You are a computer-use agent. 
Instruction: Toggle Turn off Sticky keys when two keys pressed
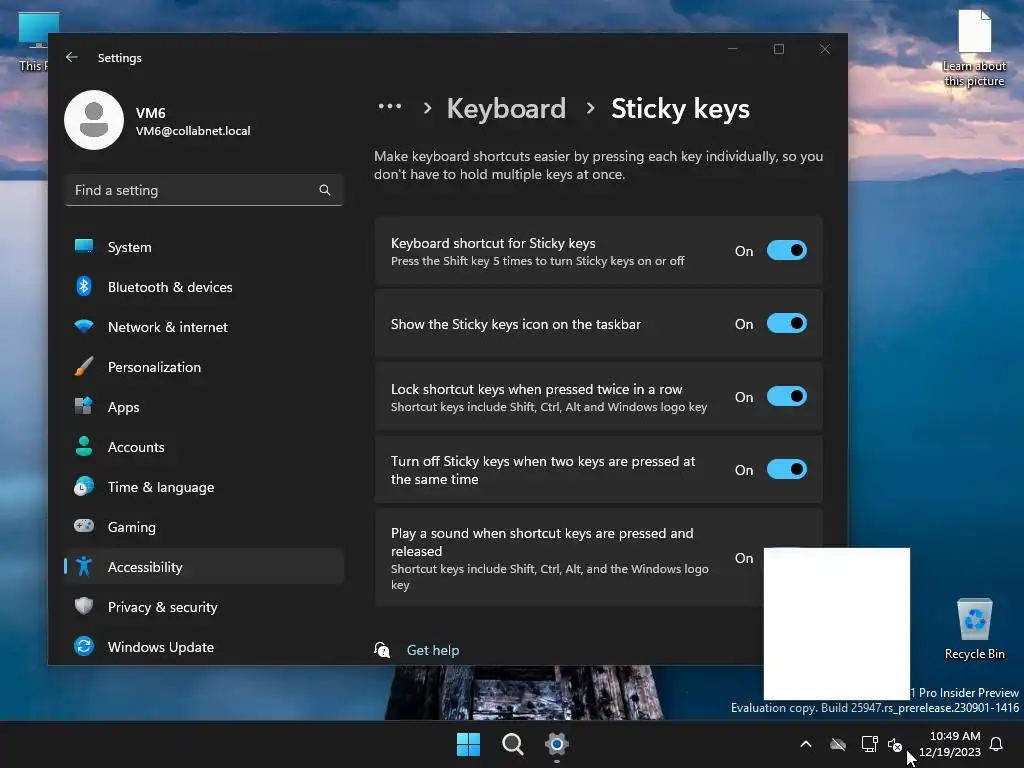pyautogui.click(x=786, y=470)
